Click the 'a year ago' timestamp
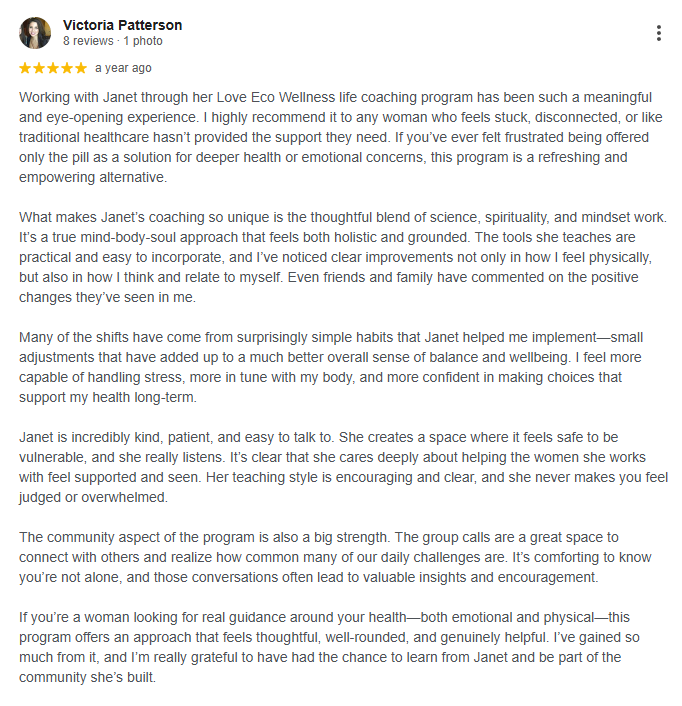Viewport: 682px width, 706px height. coord(123,68)
